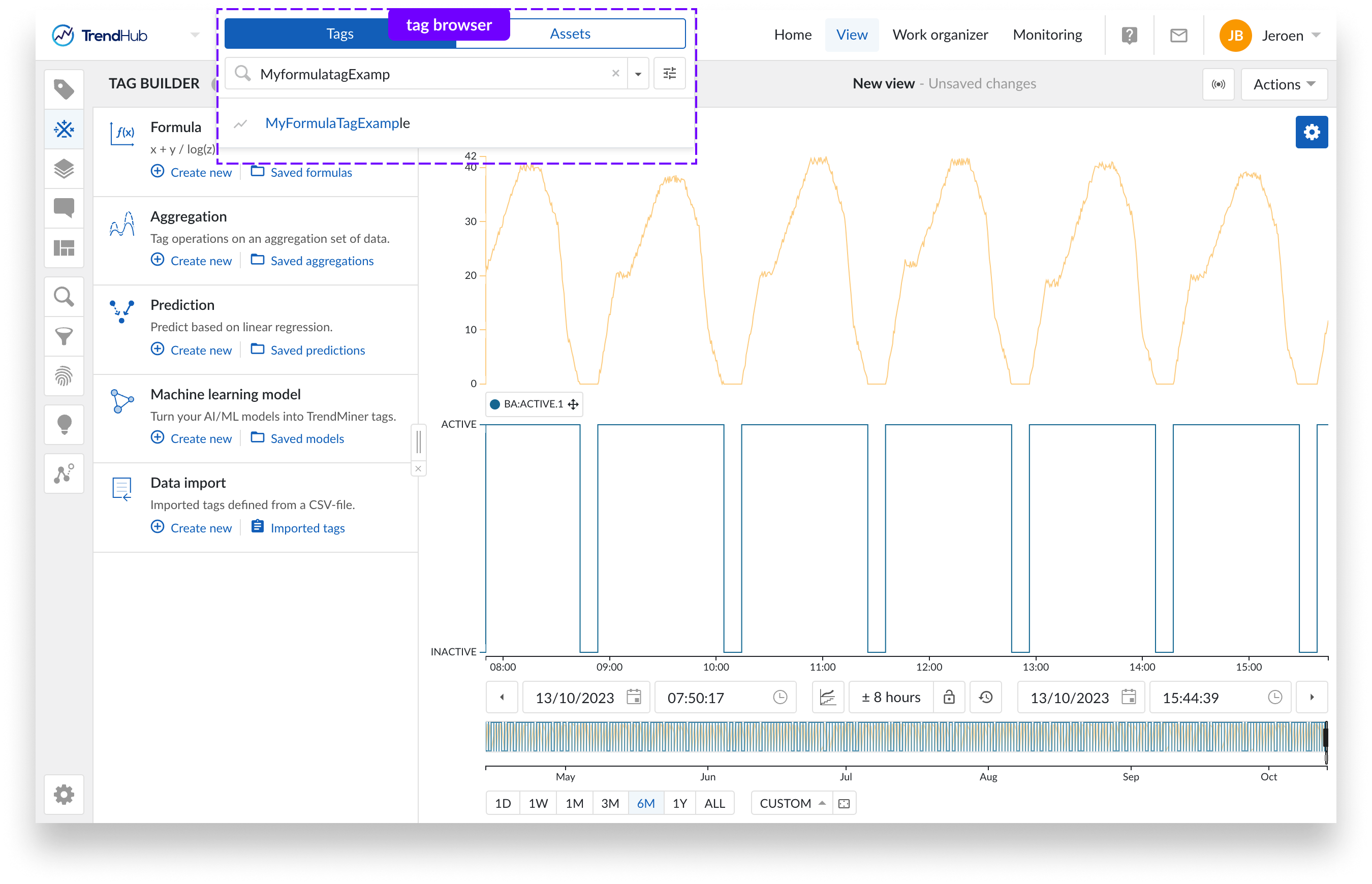Open the search tool magnifier icon
This screenshot has height=884, width=1372.
pos(64,297)
